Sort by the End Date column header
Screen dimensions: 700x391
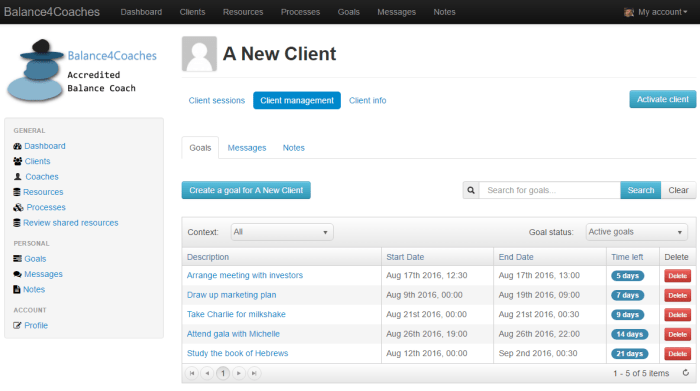coord(516,257)
